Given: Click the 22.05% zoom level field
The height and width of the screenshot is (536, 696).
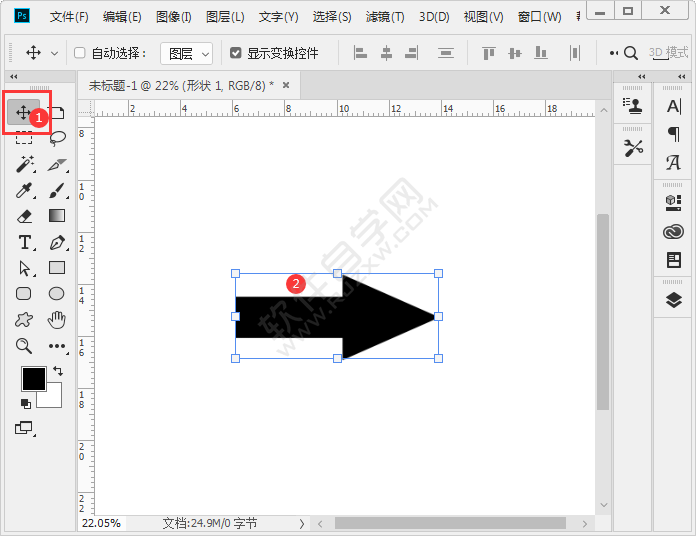Looking at the screenshot, I should pos(102,524).
